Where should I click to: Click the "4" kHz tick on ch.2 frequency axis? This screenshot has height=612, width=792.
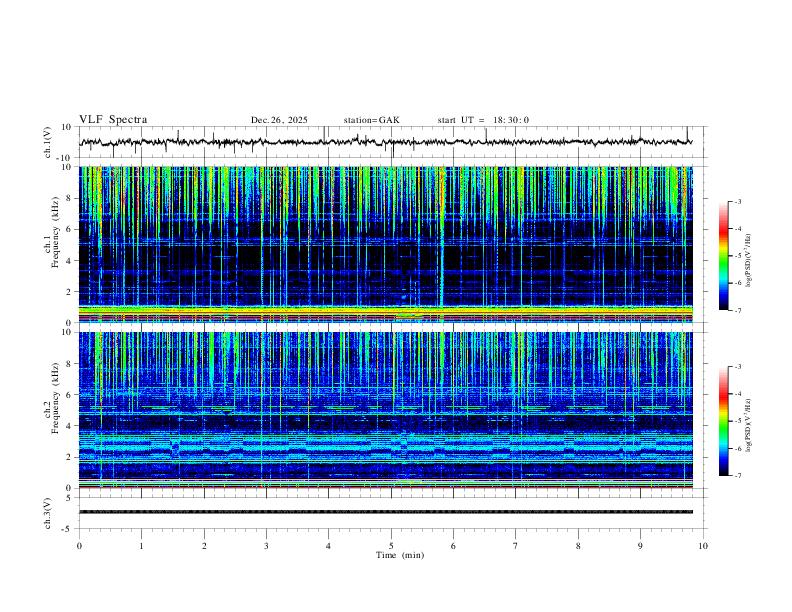[x=70, y=426]
